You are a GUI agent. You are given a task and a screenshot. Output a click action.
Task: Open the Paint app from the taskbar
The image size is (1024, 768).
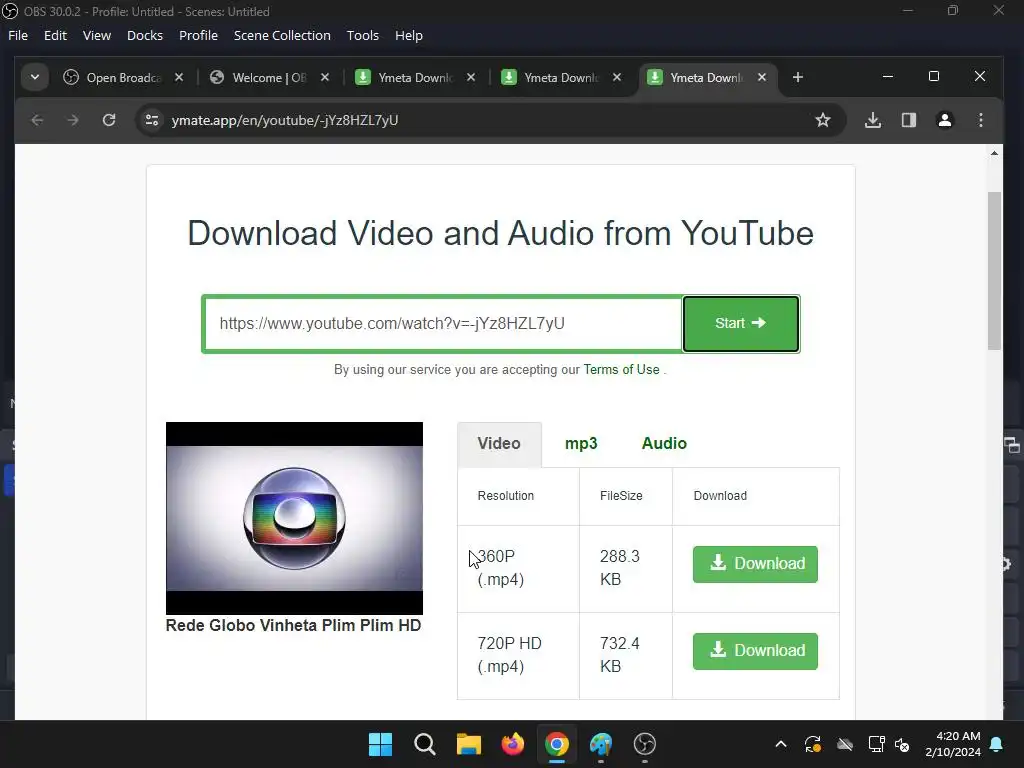(x=601, y=744)
